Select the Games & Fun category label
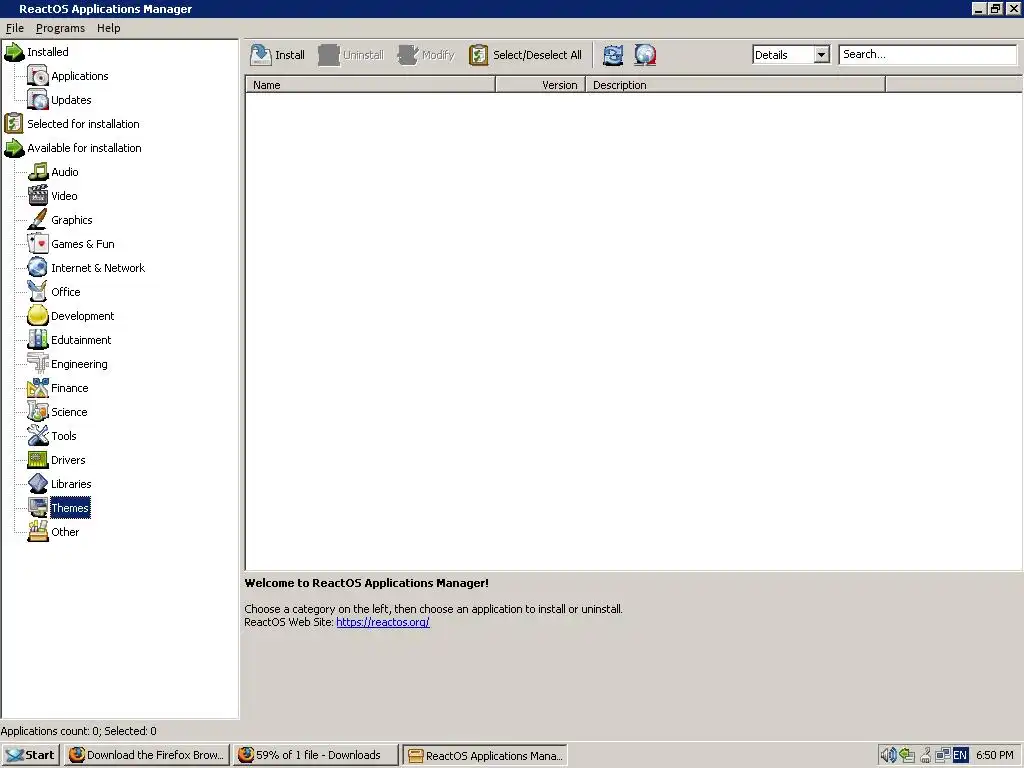1024x768 pixels. [x=83, y=244]
